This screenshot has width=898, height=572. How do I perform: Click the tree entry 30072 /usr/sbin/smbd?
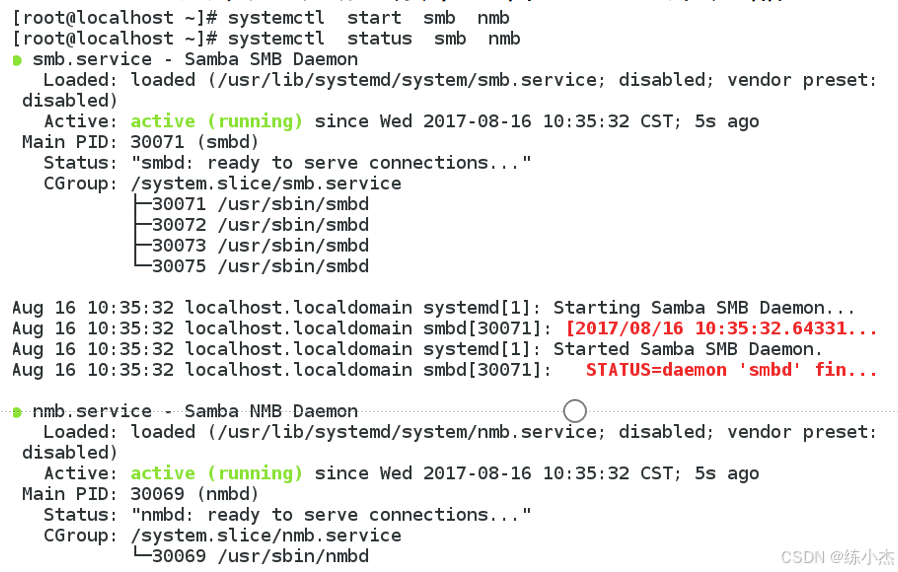(260, 225)
